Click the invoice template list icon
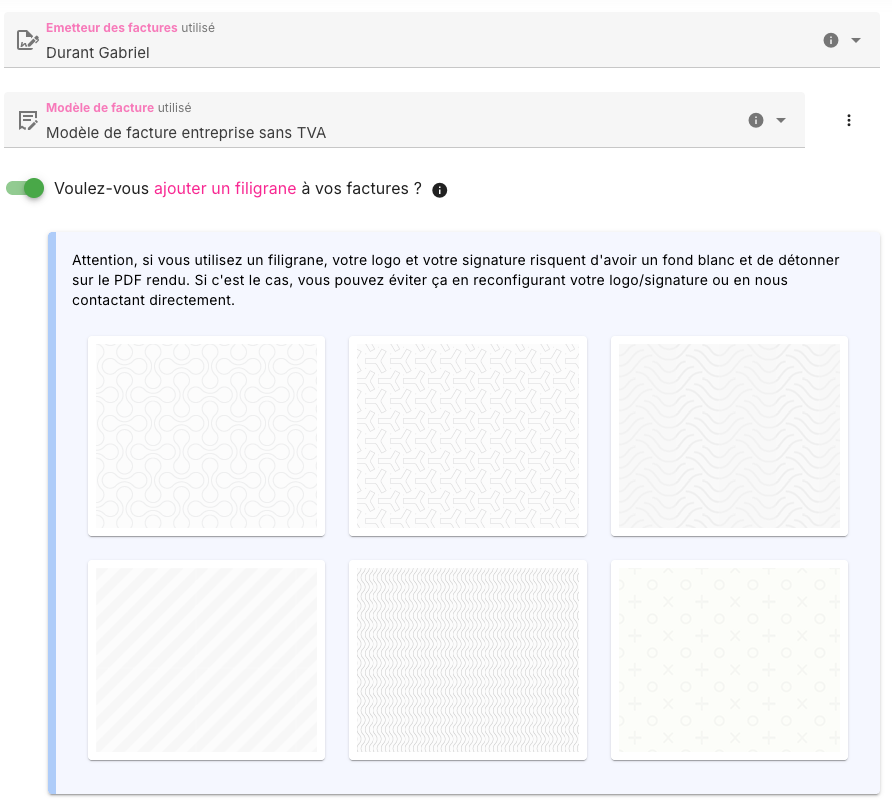 point(28,120)
